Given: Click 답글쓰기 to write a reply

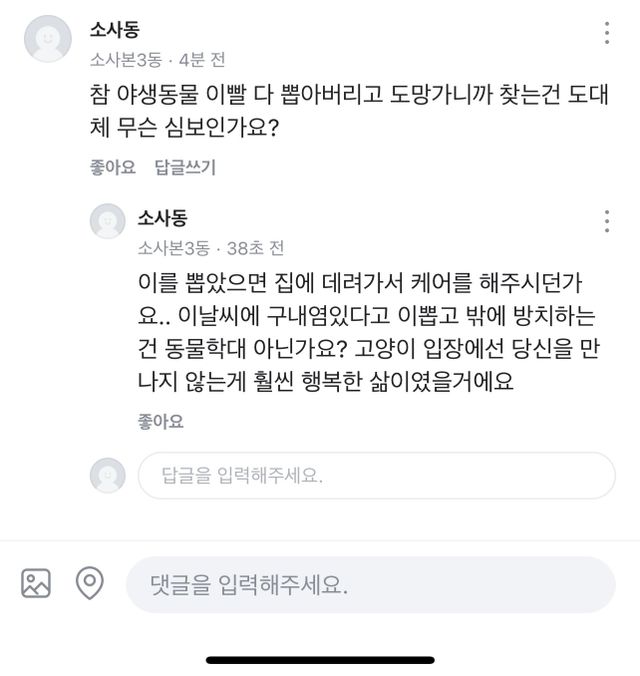Looking at the screenshot, I should click(x=185, y=167).
